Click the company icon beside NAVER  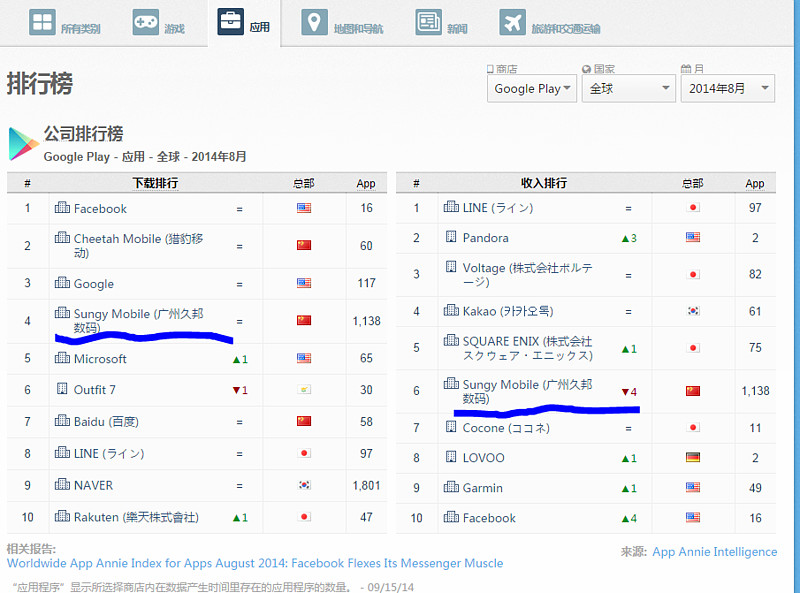62,484
